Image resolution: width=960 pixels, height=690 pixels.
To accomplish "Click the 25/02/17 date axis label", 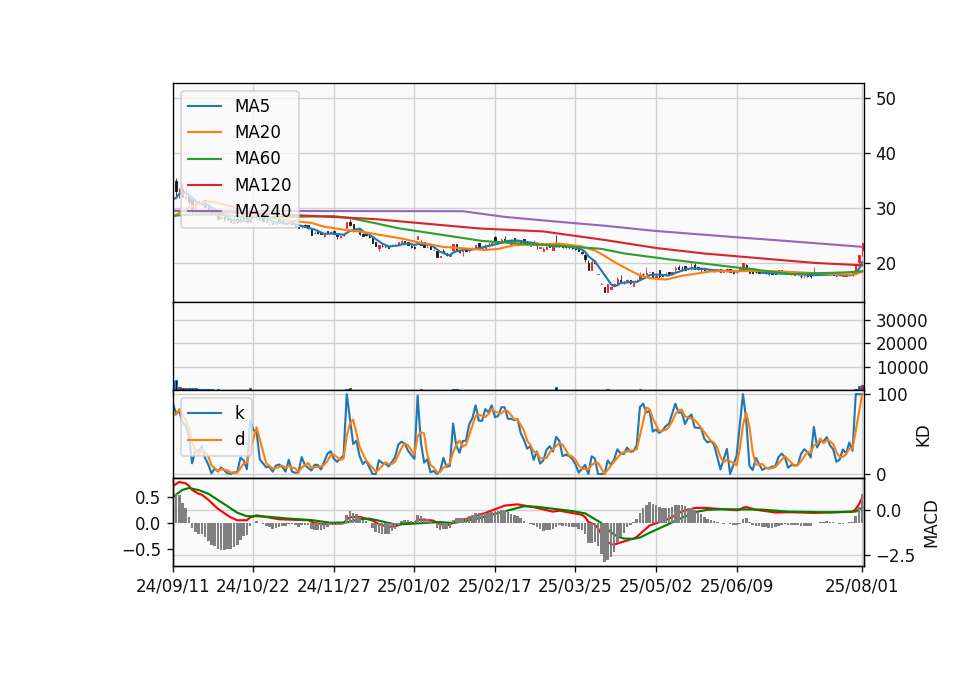I will [x=495, y=586].
